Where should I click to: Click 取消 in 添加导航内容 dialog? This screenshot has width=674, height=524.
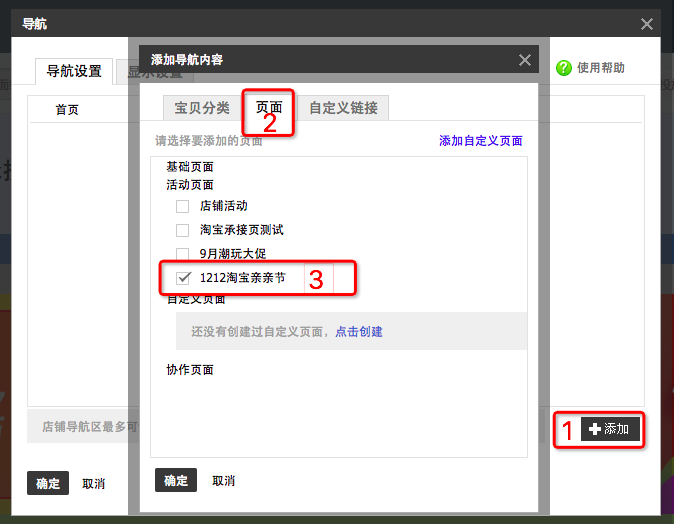pyautogui.click(x=224, y=481)
